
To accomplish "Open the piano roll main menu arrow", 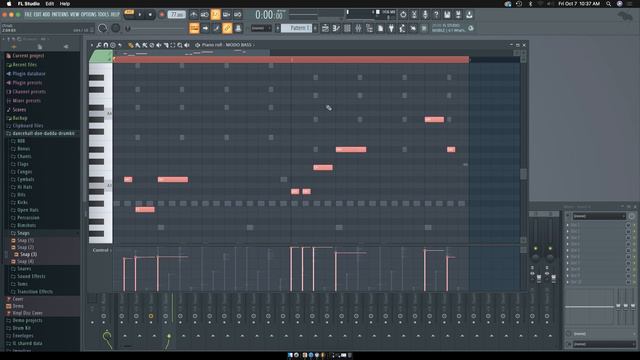I will tap(92, 45).
